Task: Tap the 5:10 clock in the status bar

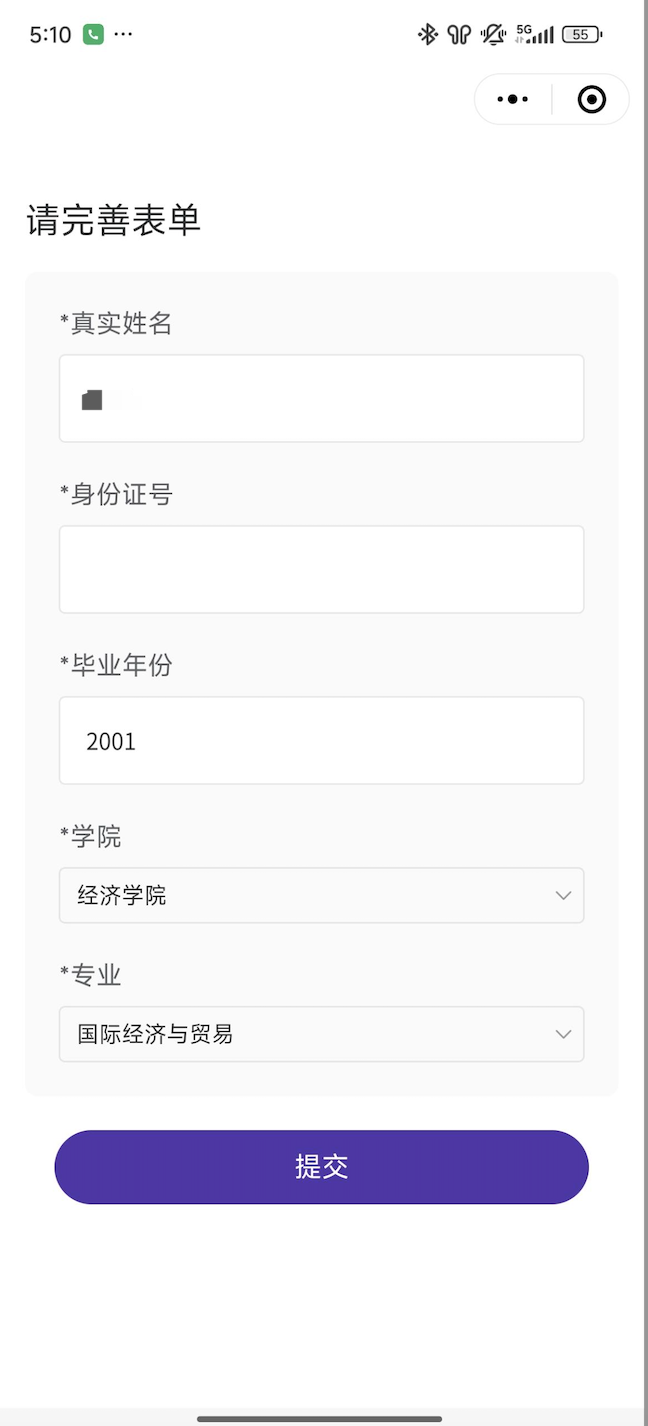Action: pos(50,35)
